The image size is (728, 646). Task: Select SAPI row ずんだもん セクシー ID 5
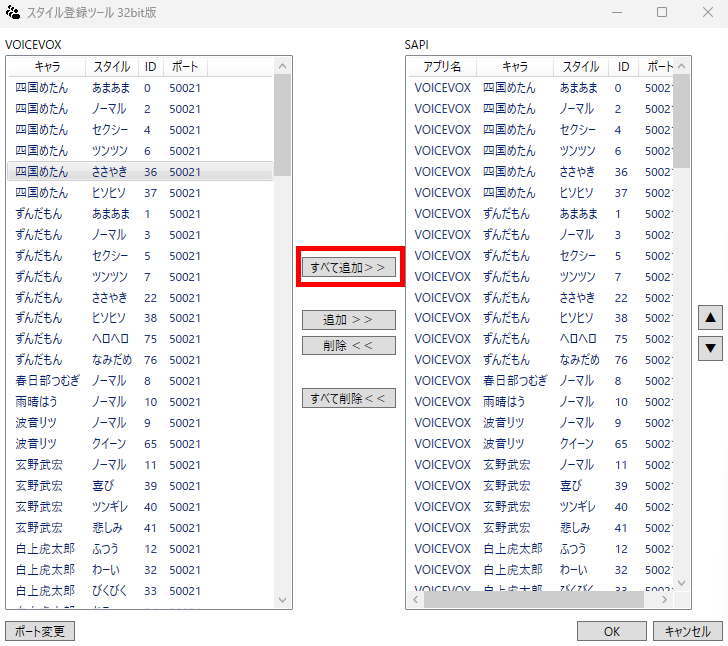point(540,256)
